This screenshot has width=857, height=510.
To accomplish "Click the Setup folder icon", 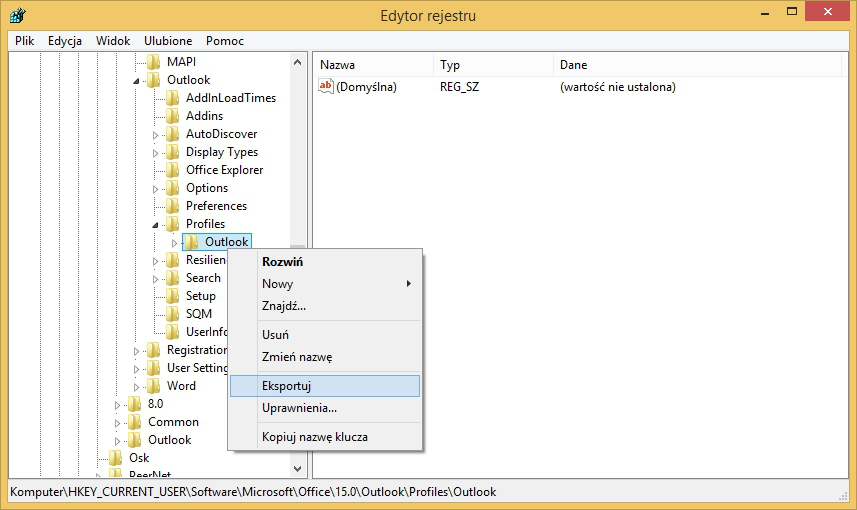I will 173,296.
